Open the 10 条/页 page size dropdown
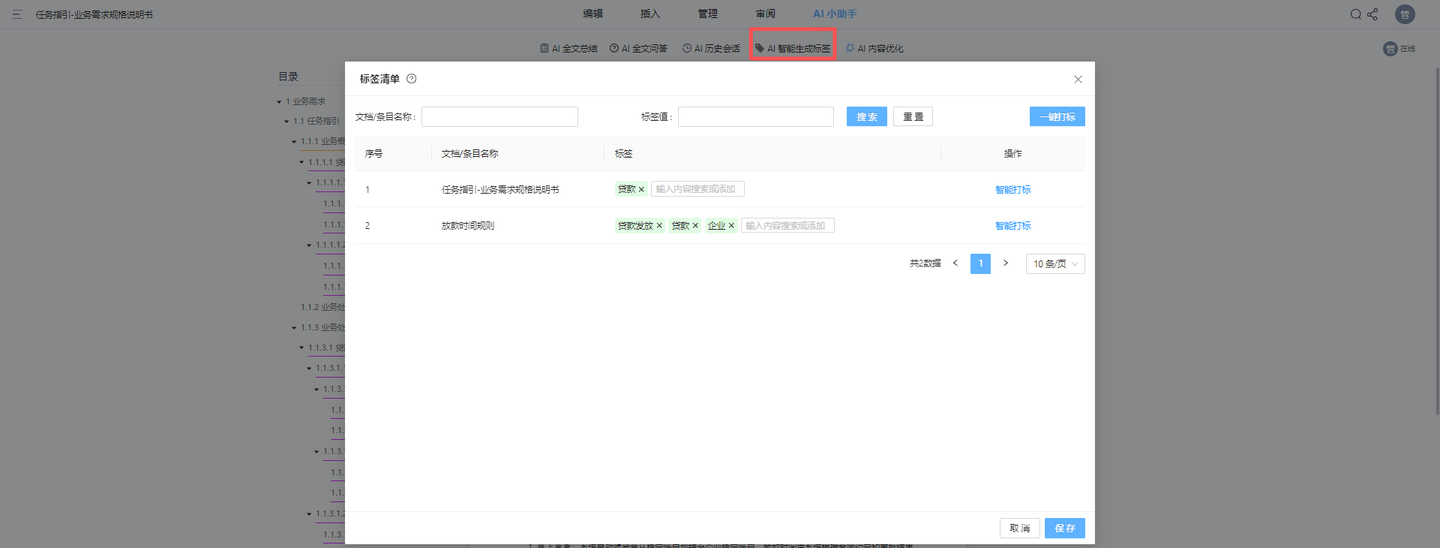The height and width of the screenshot is (548, 1440). (1055, 264)
